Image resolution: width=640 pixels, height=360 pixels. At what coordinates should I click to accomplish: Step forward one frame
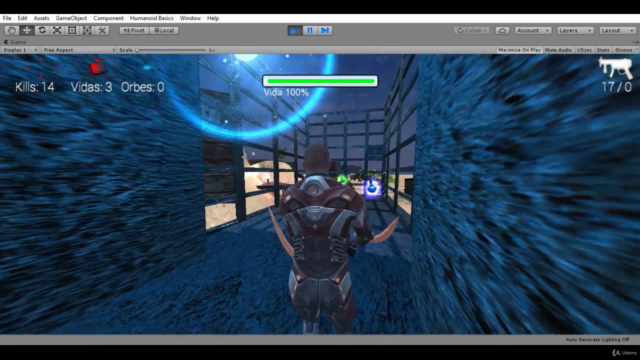(x=325, y=31)
